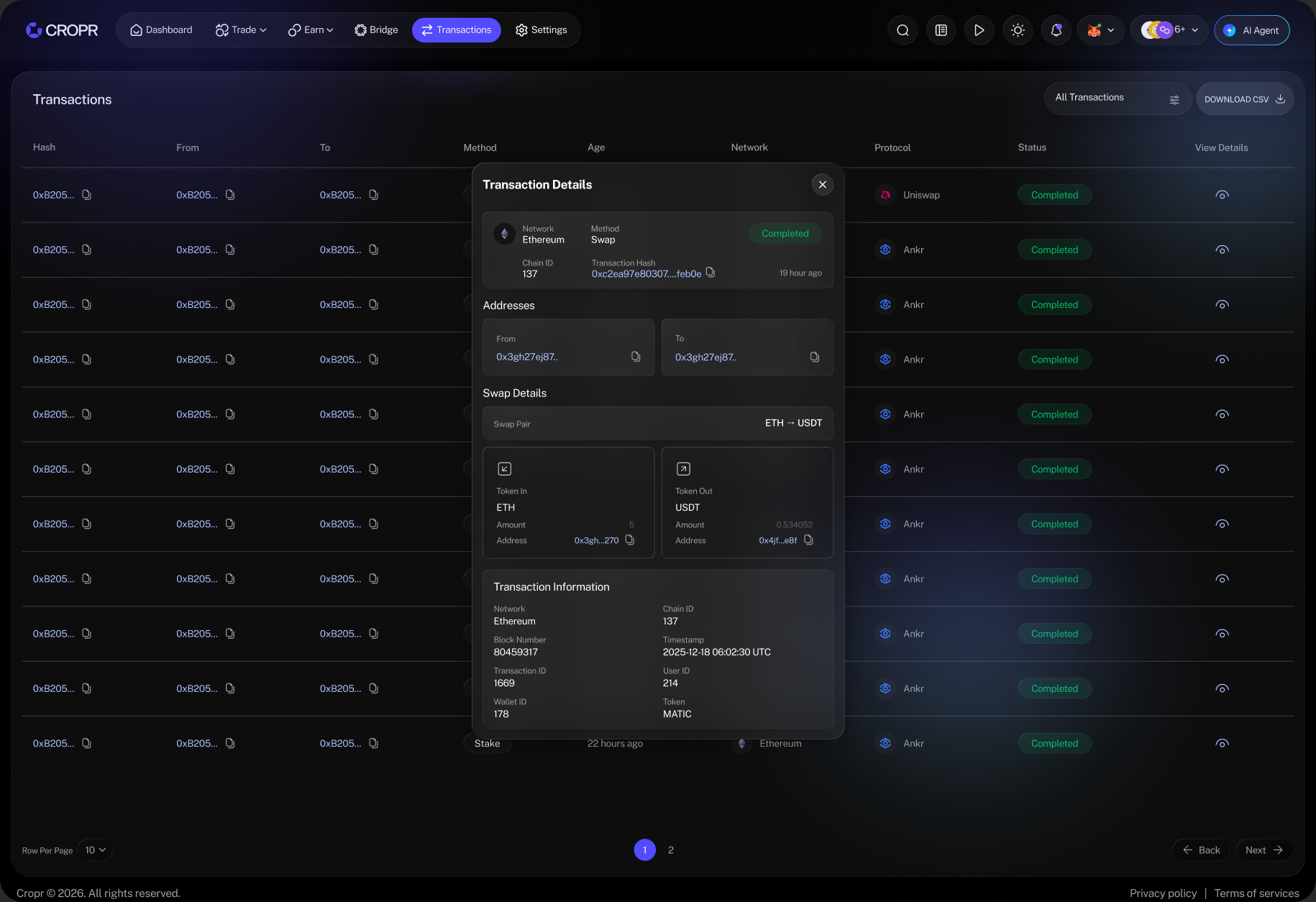
Task: Open the Settings tab
Action: [x=541, y=30]
